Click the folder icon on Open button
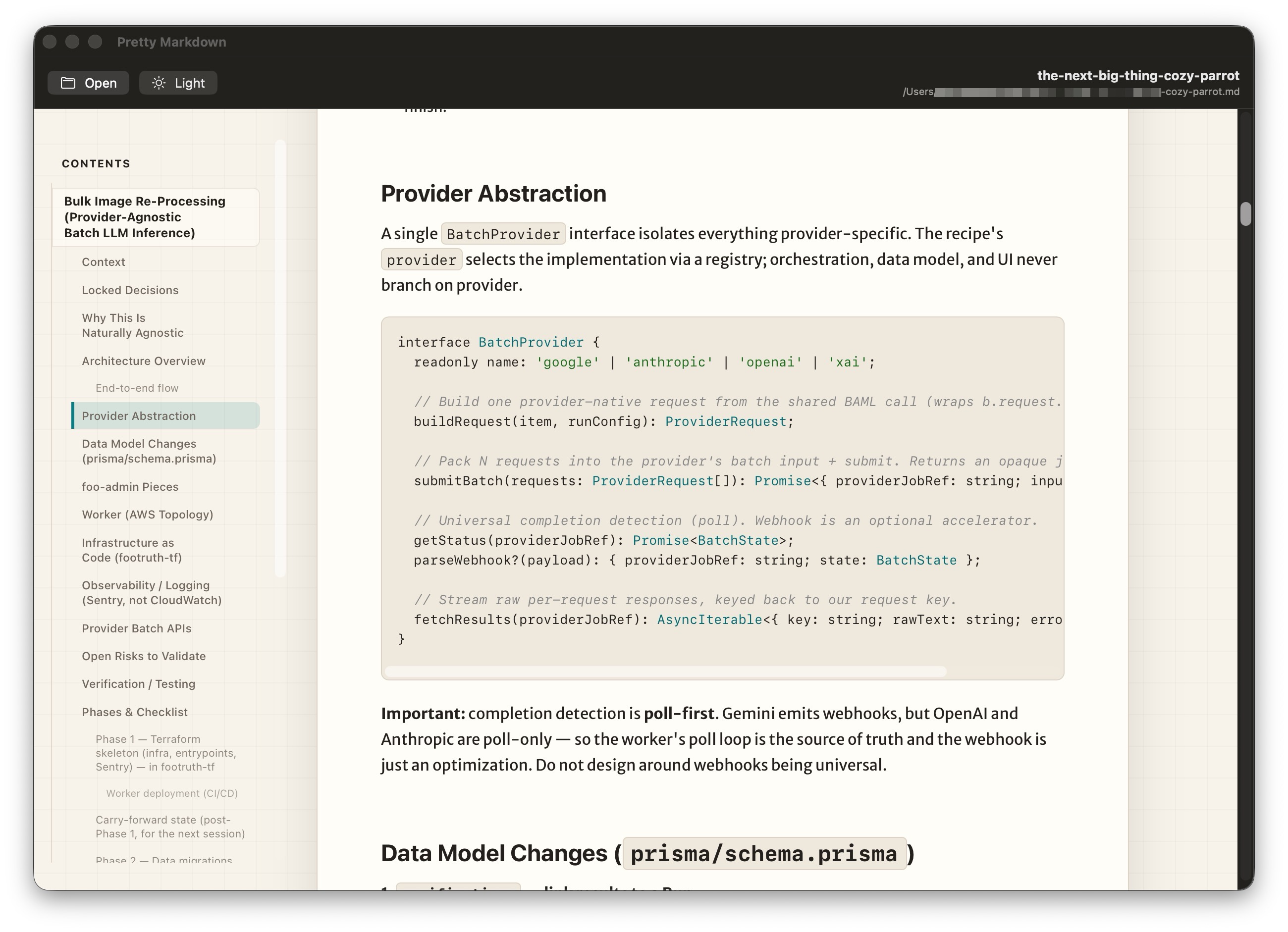Screen dimensions: 1288x932 (68, 83)
